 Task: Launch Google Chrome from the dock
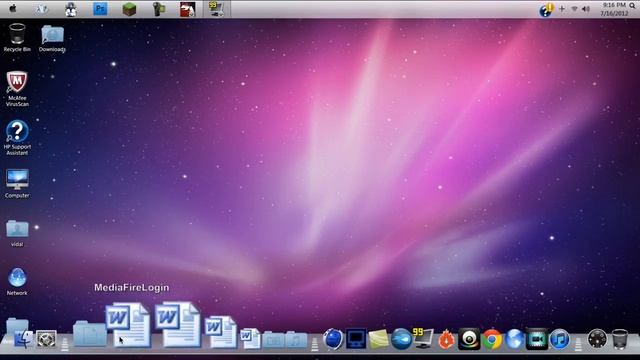(492, 339)
